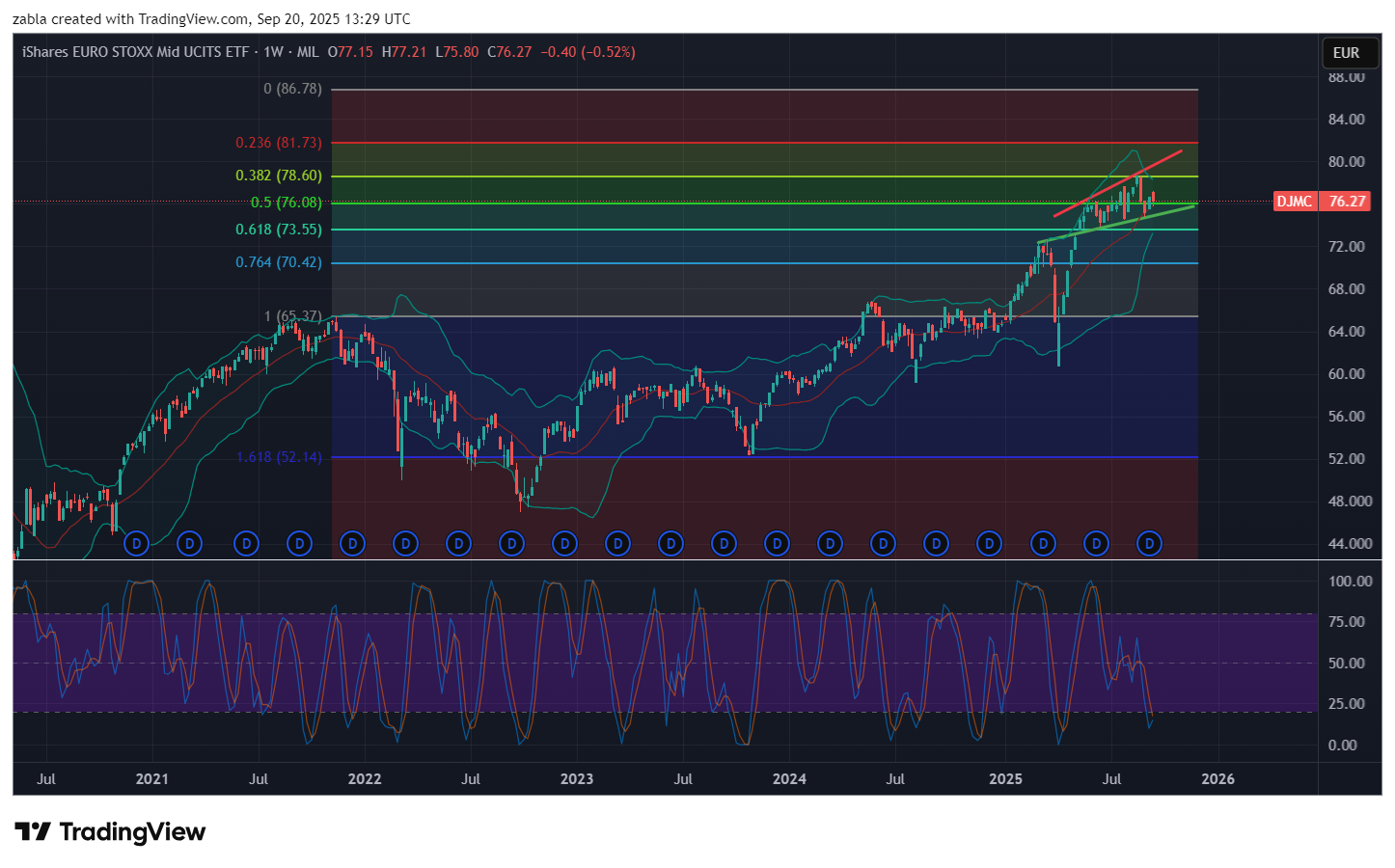Screen dimensions: 1395x868
Task: Click the rightmost dividend D marker
Action: (1148, 544)
